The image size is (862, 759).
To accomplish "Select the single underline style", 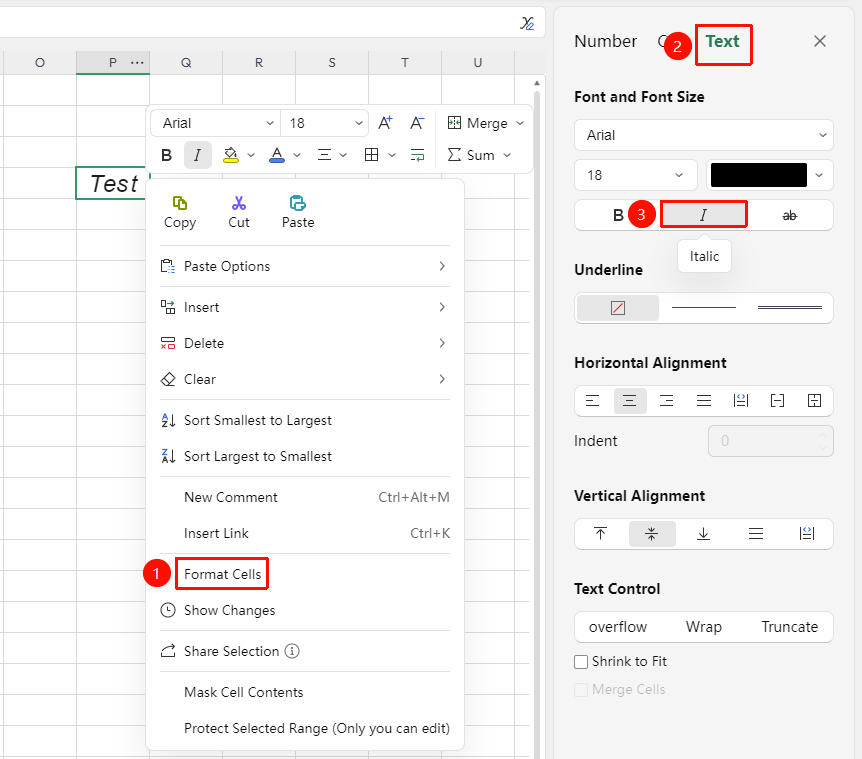I will [704, 308].
